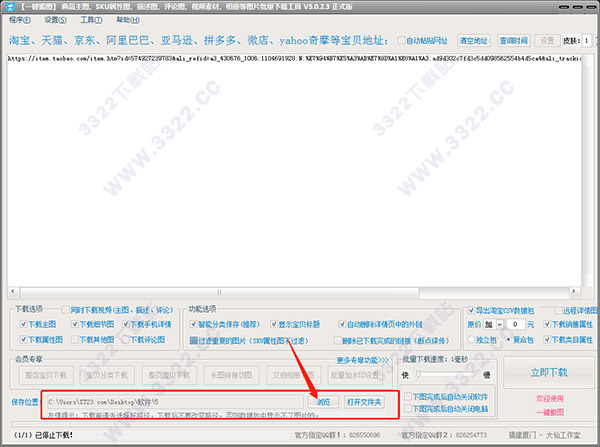
Task: Click the save path input field
Action: point(175,402)
